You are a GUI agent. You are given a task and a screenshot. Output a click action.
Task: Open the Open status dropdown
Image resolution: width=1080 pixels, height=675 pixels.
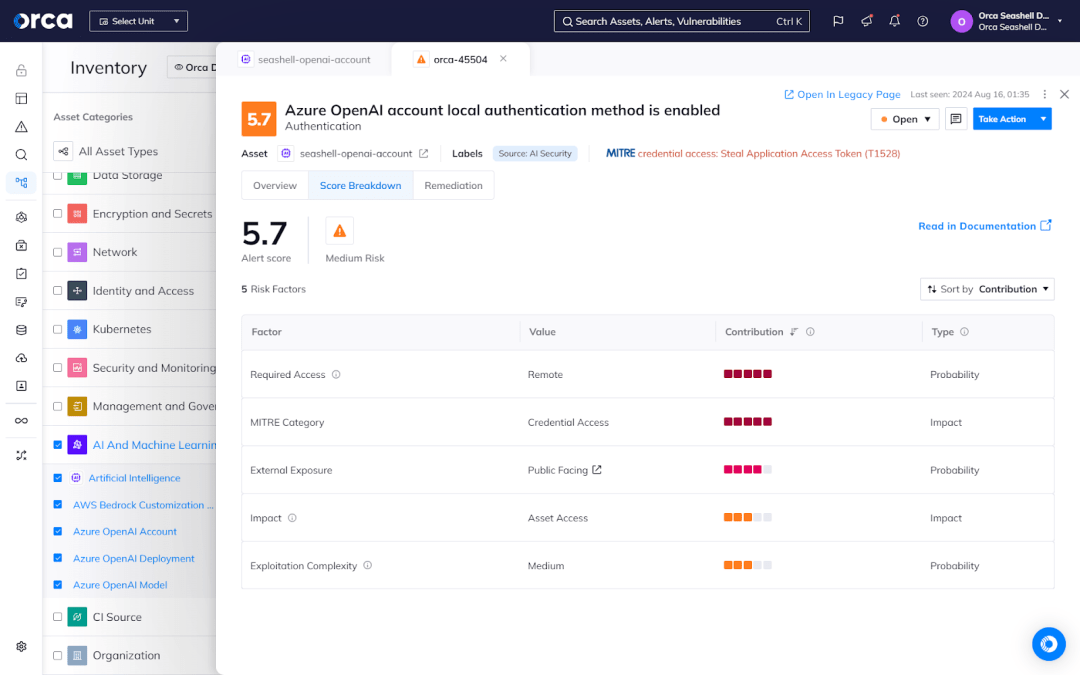click(905, 119)
